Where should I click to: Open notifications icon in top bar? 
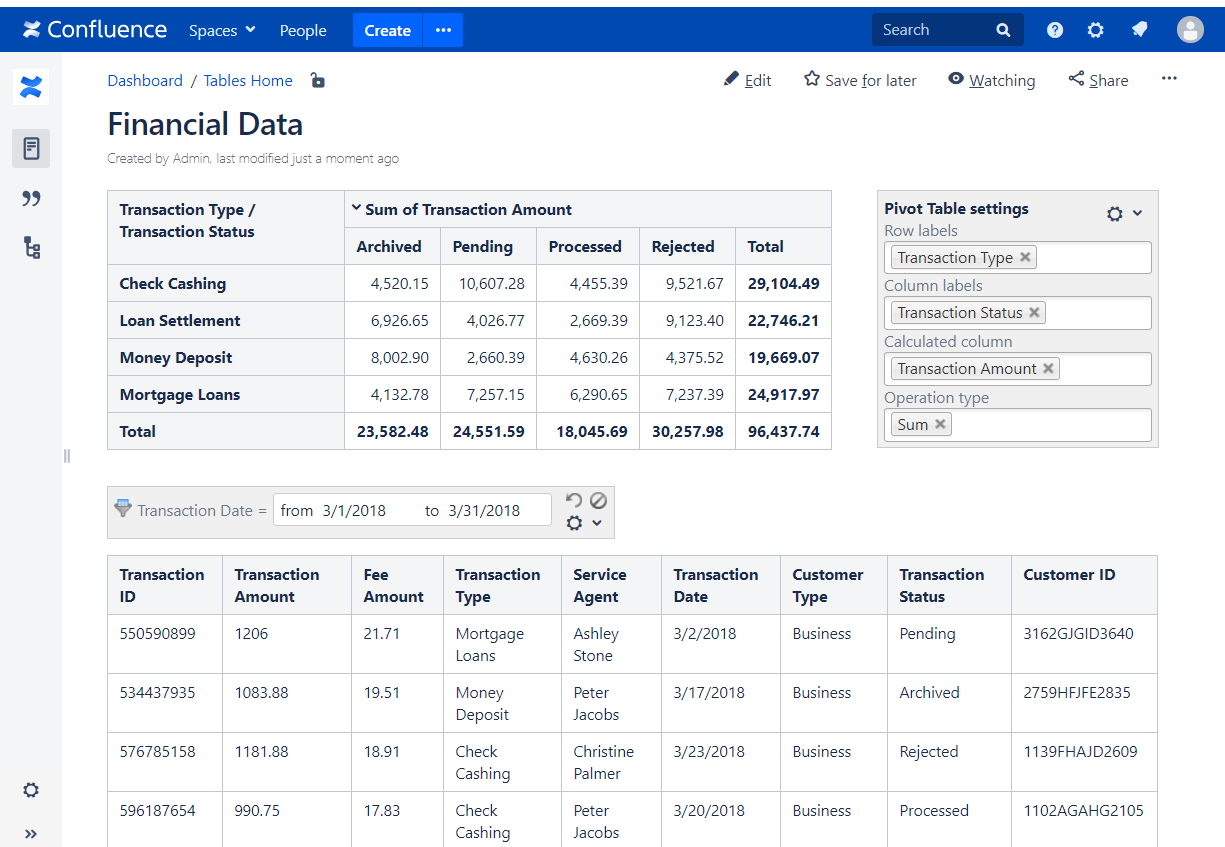point(1139,30)
